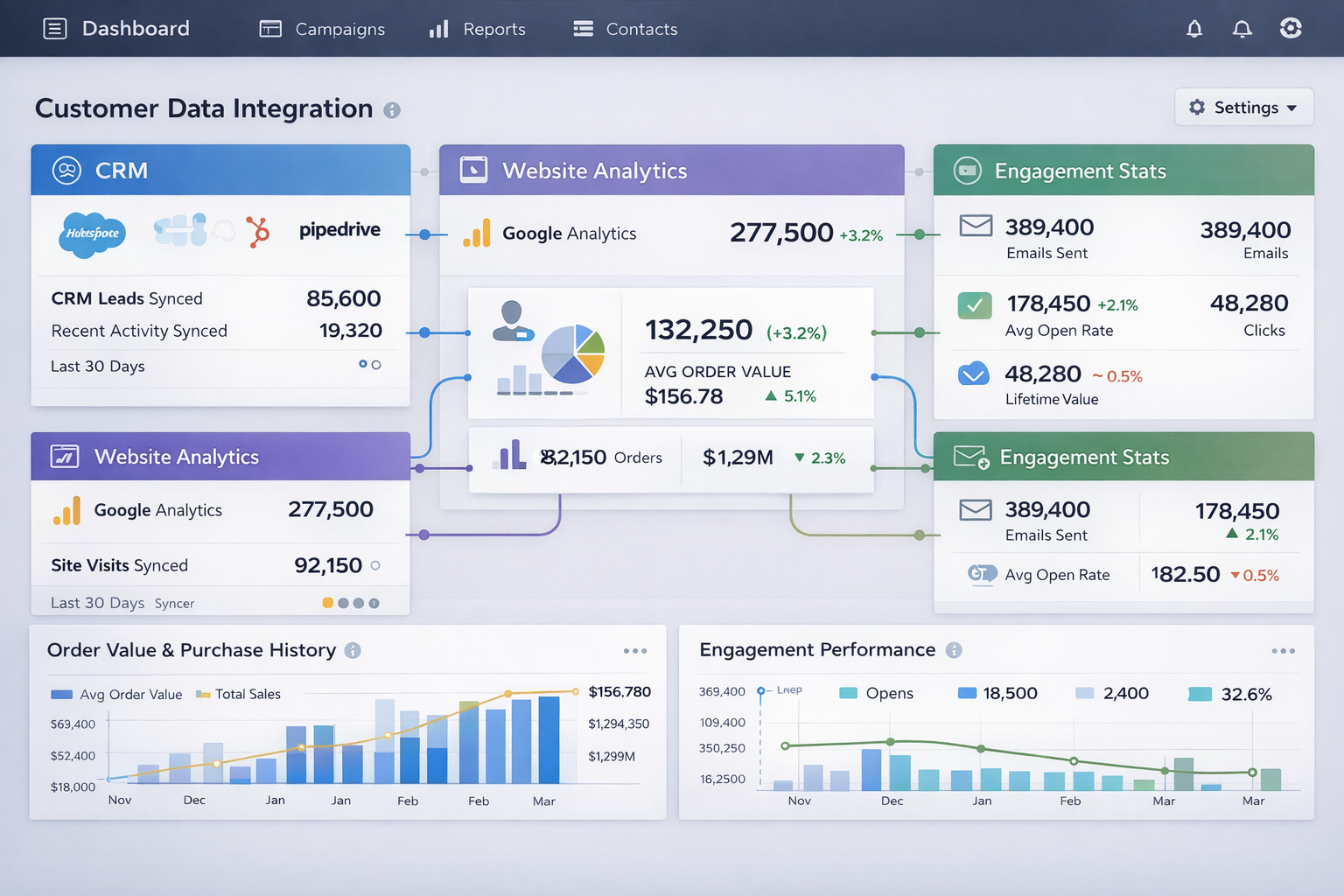Click the lower Engagement Stats mail-plus icon
The image size is (1344, 896).
click(x=971, y=457)
